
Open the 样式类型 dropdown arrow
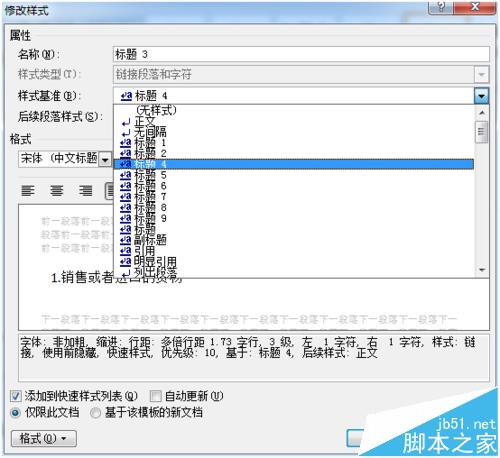tap(481, 74)
